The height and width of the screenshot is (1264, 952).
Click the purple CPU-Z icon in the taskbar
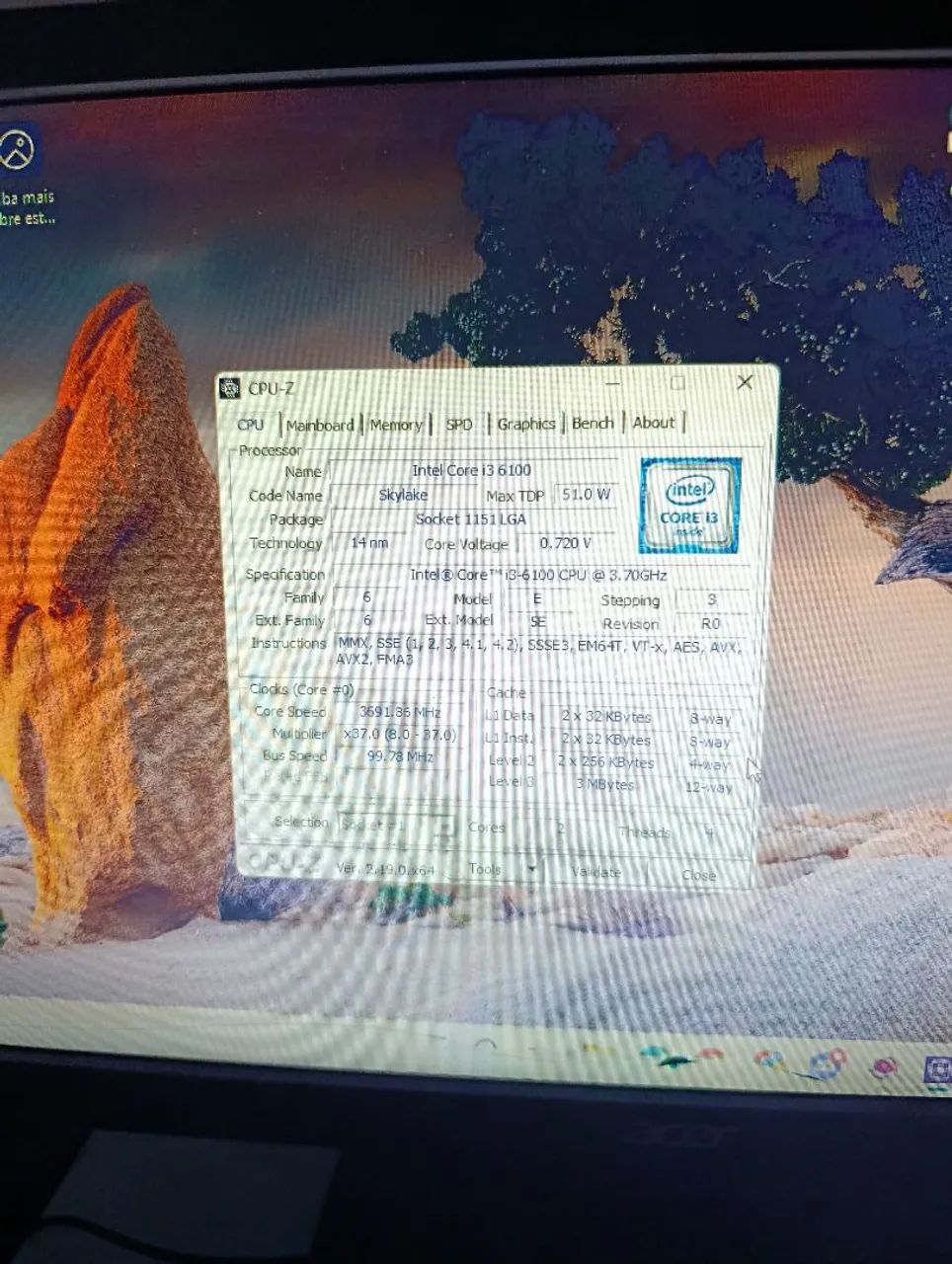[x=935, y=1070]
